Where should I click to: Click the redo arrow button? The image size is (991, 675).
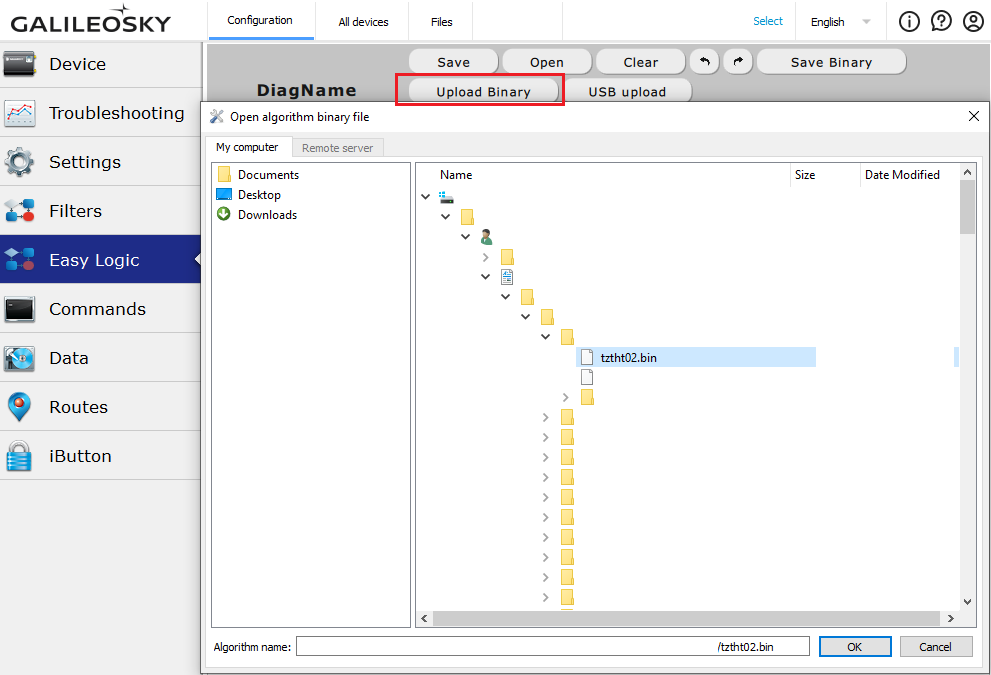(737, 62)
